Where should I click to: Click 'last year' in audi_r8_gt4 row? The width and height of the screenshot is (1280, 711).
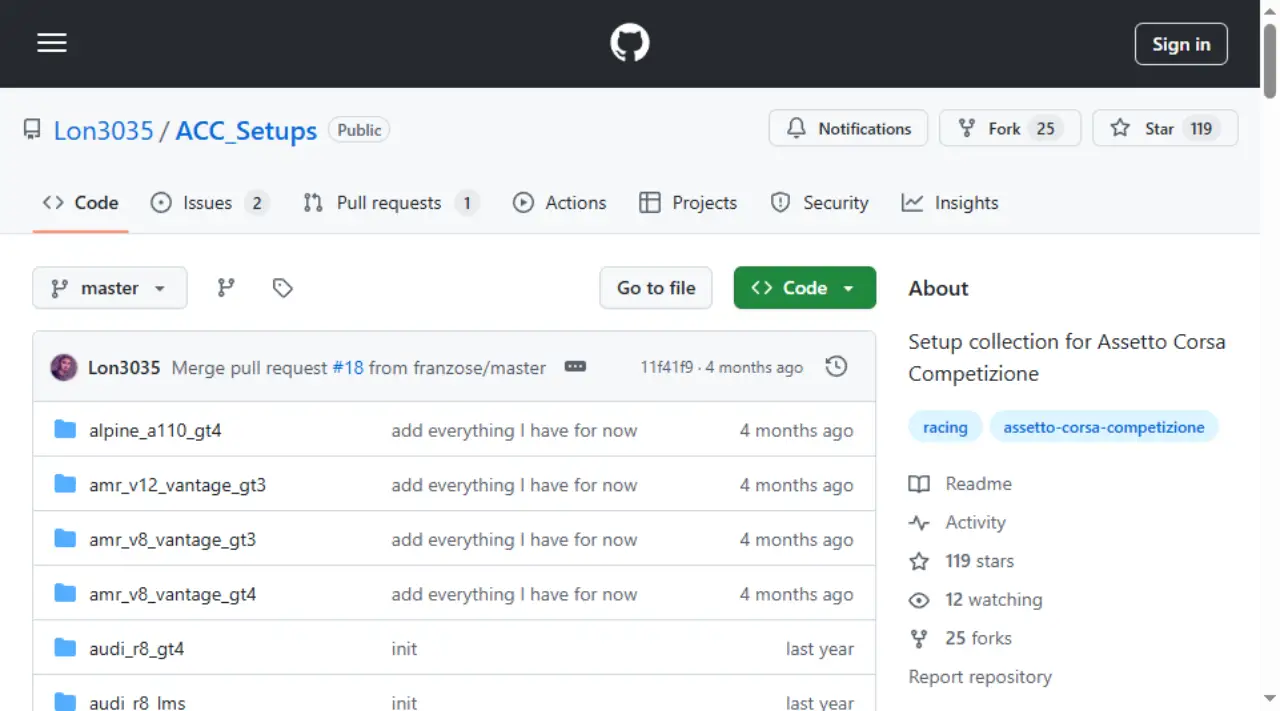click(820, 649)
